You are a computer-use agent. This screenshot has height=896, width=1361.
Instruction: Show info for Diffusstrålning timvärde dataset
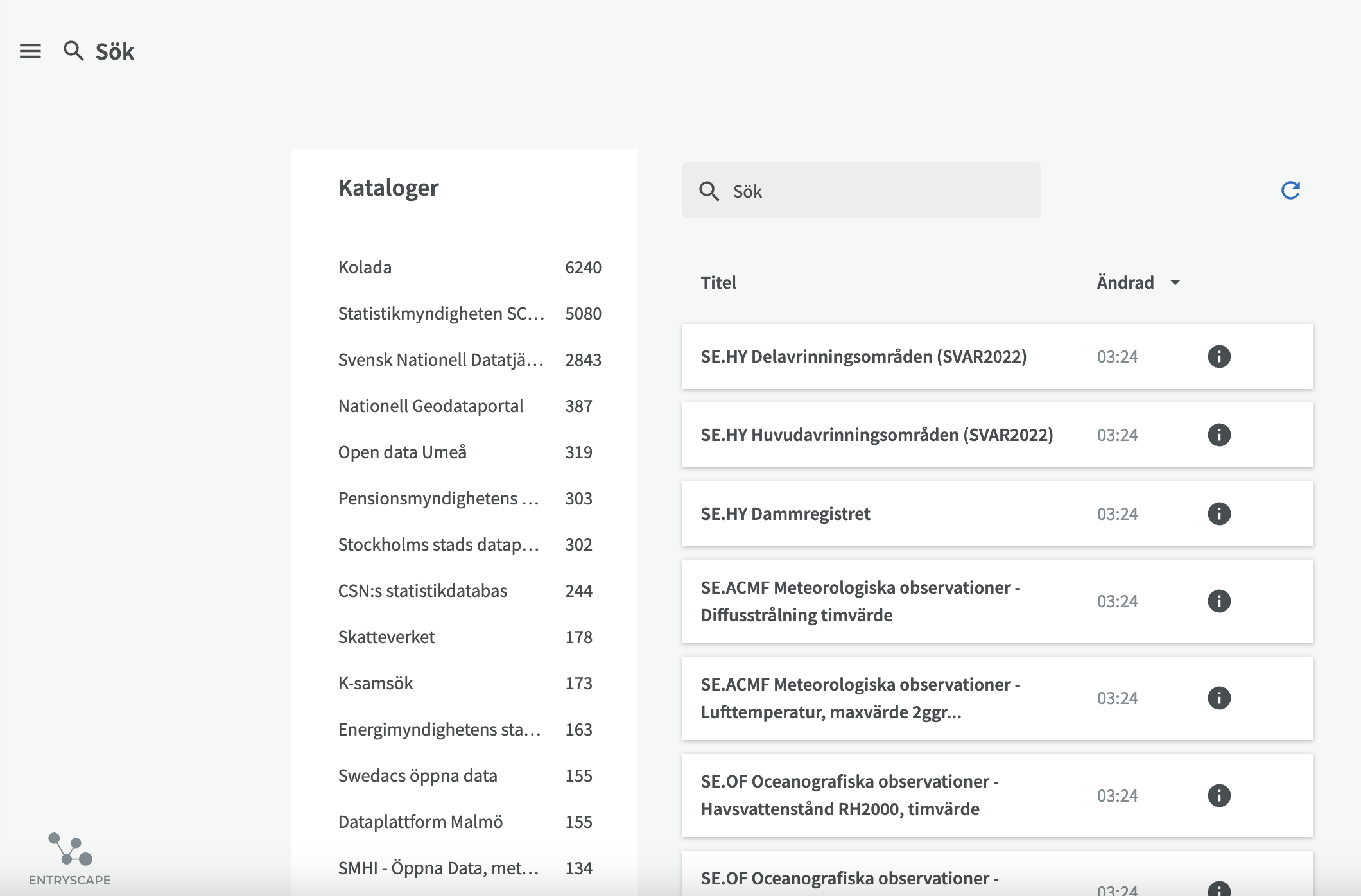pos(1219,601)
